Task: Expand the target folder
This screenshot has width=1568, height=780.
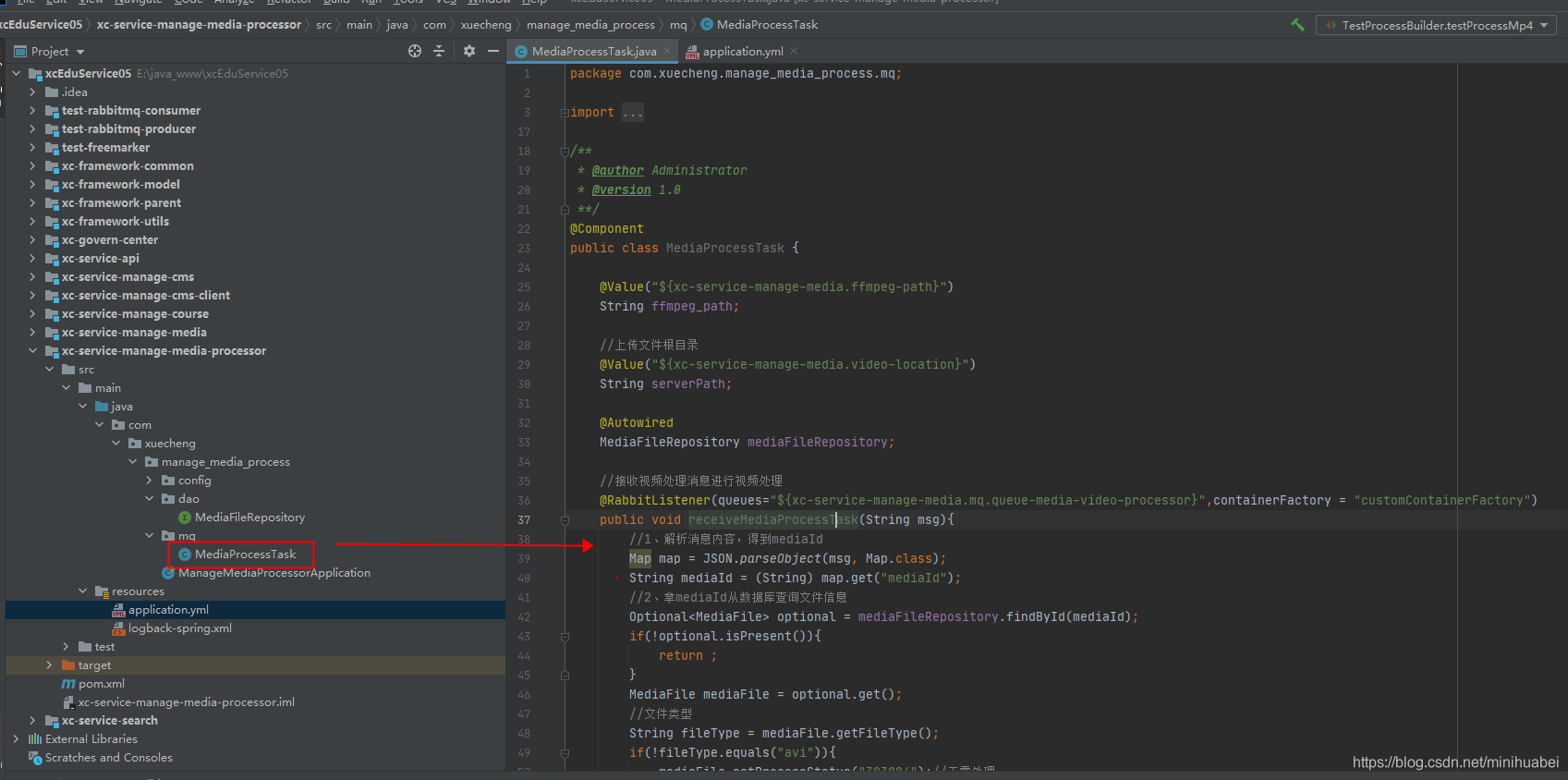Action: click(49, 664)
